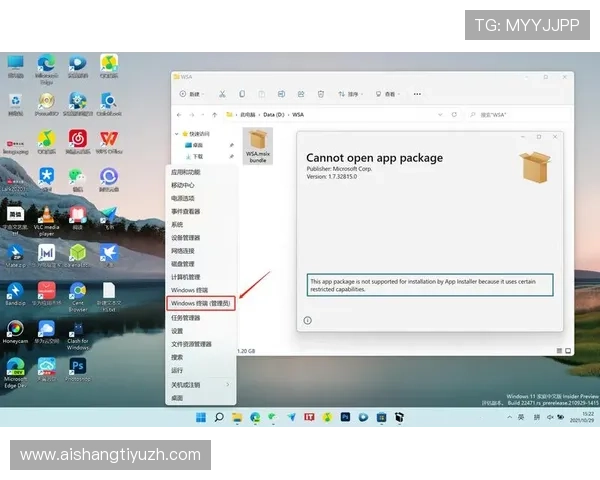The width and height of the screenshot is (600, 480).
Task: Open Photoshop desktop shortcut
Action: [x=77, y=367]
